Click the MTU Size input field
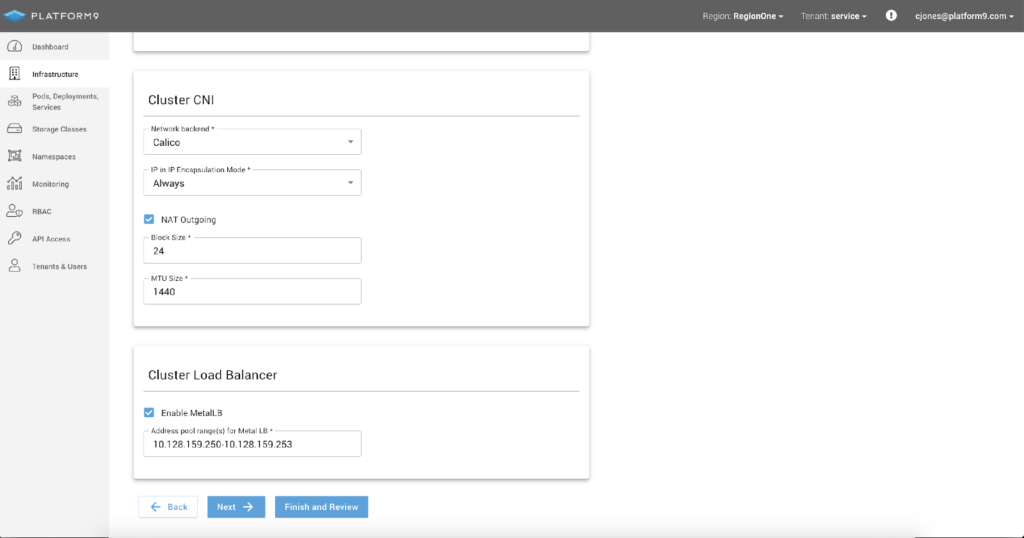 pos(252,292)
